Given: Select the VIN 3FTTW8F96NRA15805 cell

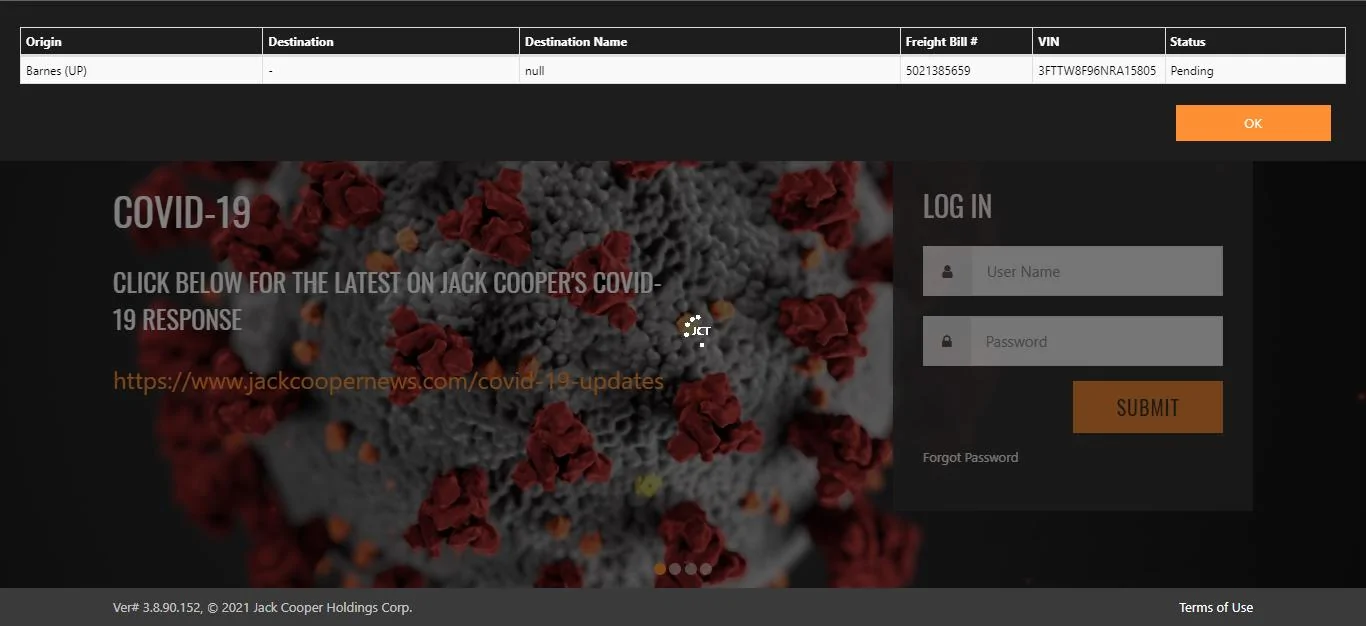Looking at the screenshot, I should (x=1099, y=71).
